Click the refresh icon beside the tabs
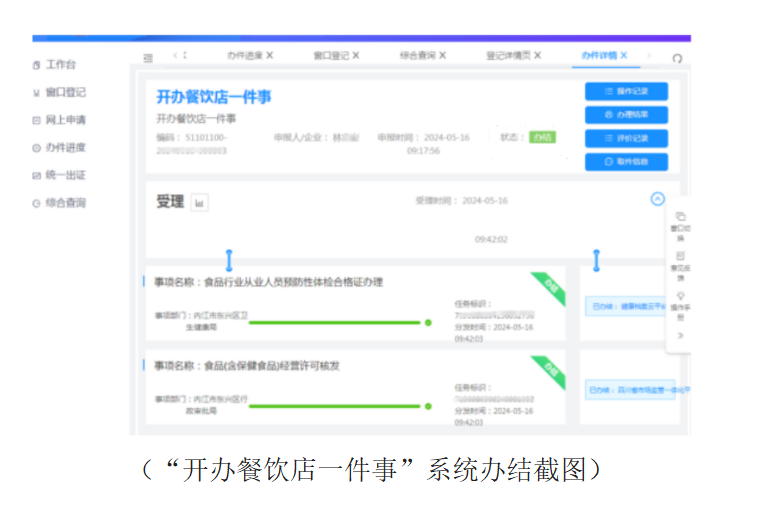769x509 pixels. pyautogui.click(x=677, y=58)
